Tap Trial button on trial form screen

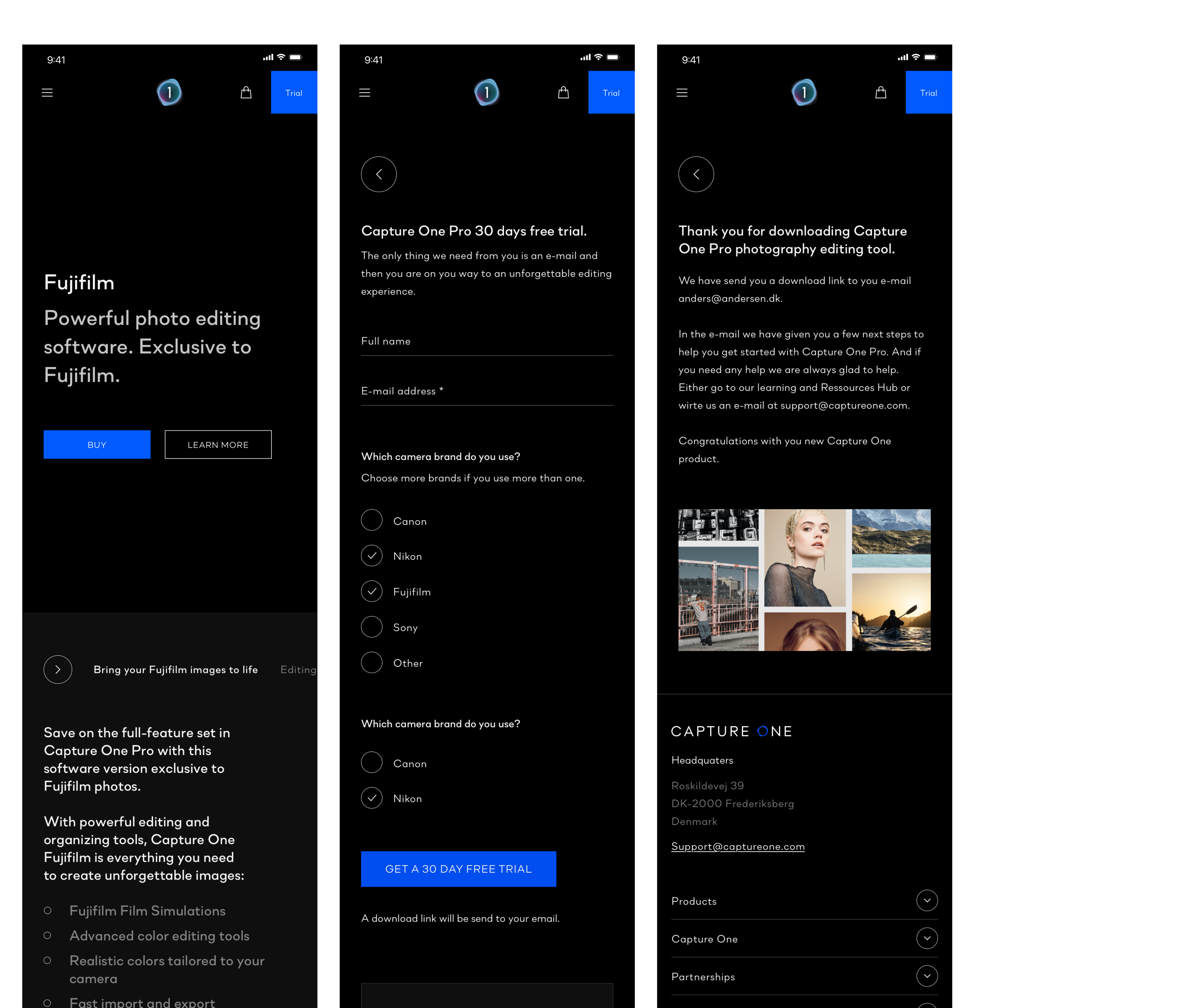click(611, 92)
